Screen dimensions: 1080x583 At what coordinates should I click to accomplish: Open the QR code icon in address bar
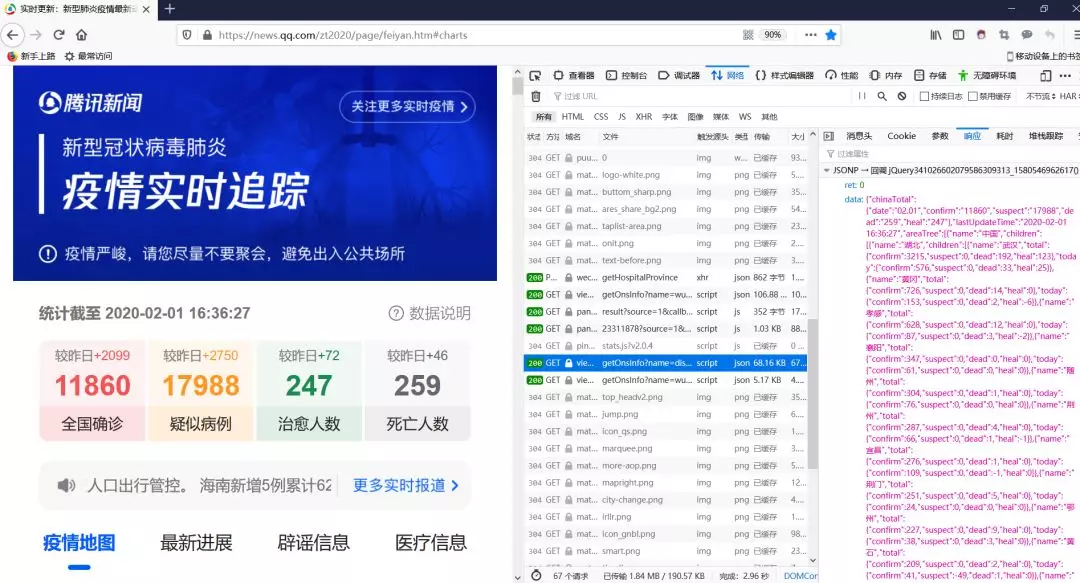click(748, 34)
